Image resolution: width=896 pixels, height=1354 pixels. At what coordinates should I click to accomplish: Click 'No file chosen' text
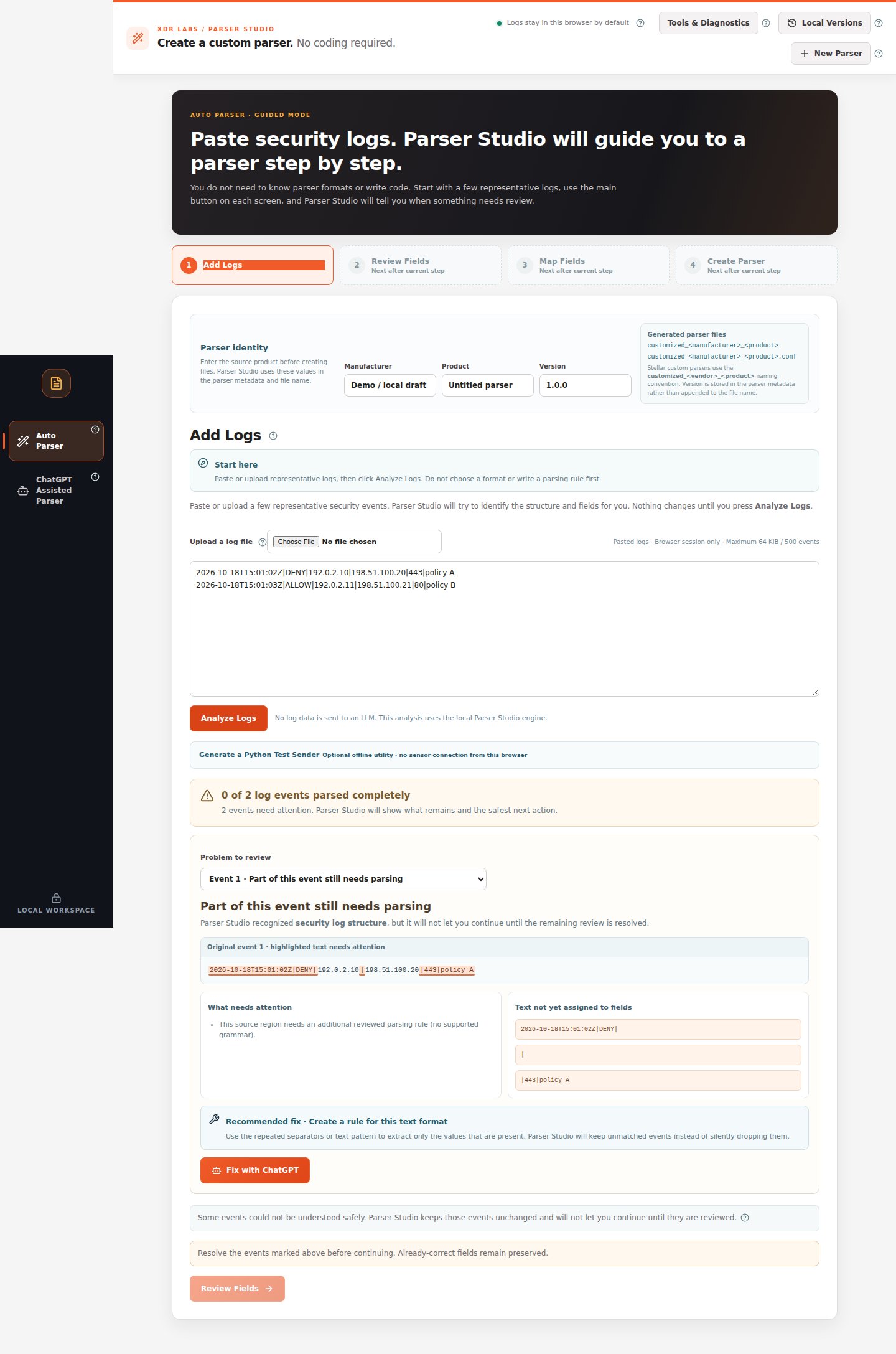pyautogui.click(x=349, y=542)
